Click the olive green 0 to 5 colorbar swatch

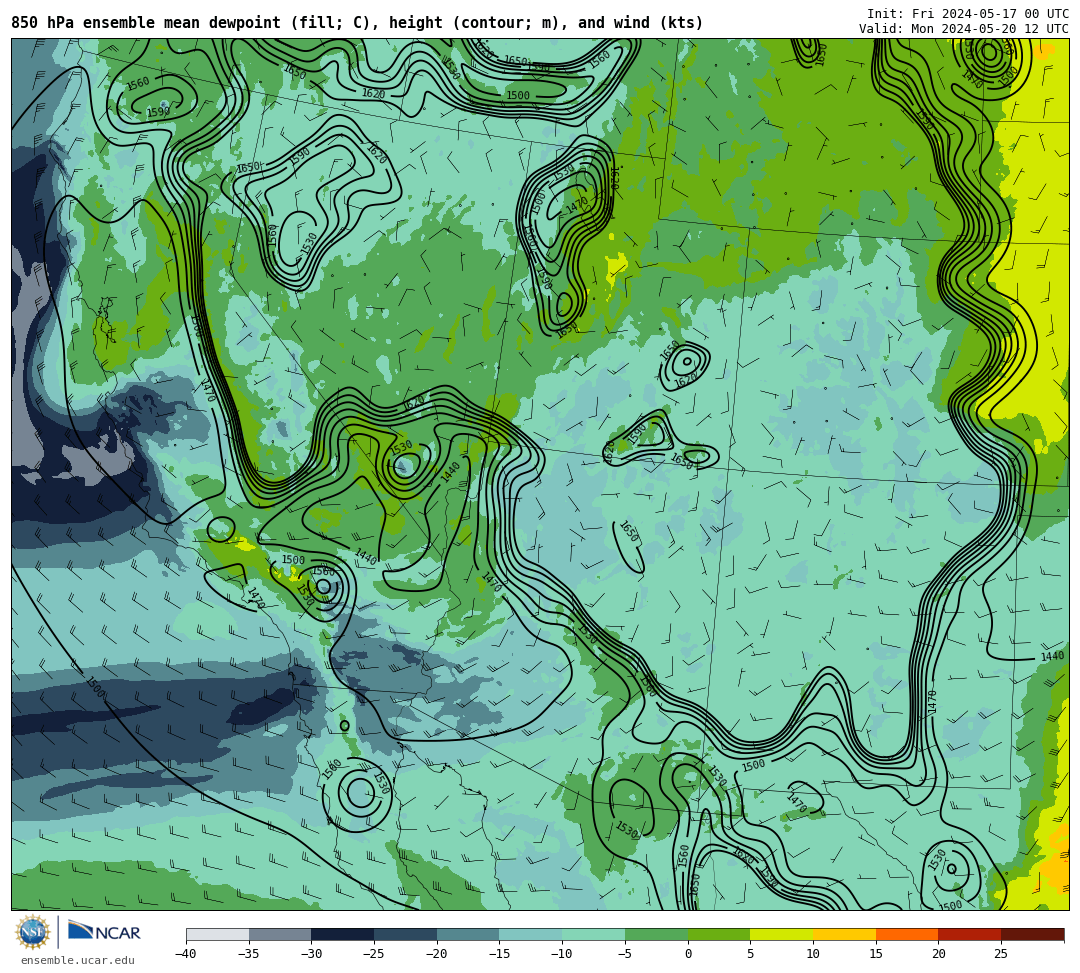pyautogui.click(x=719, y=934)
